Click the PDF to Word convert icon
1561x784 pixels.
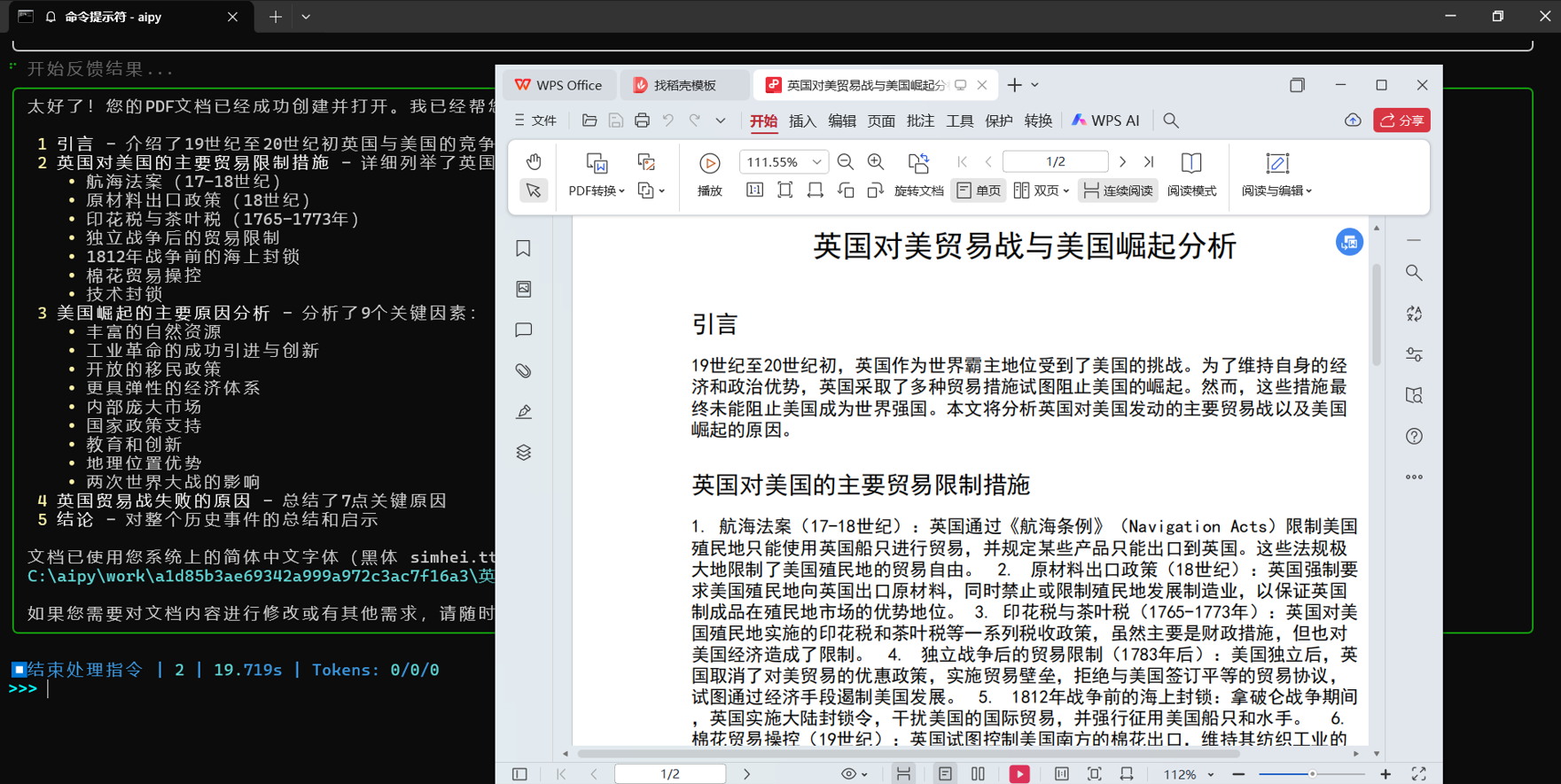point(597,163)
